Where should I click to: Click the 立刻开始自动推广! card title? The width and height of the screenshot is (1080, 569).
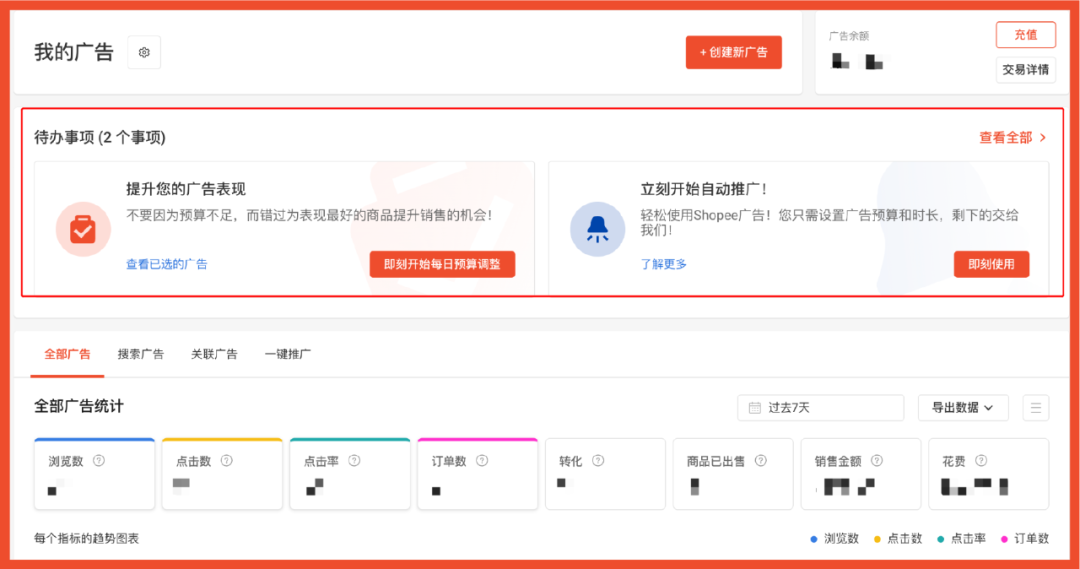pos(703,189)
